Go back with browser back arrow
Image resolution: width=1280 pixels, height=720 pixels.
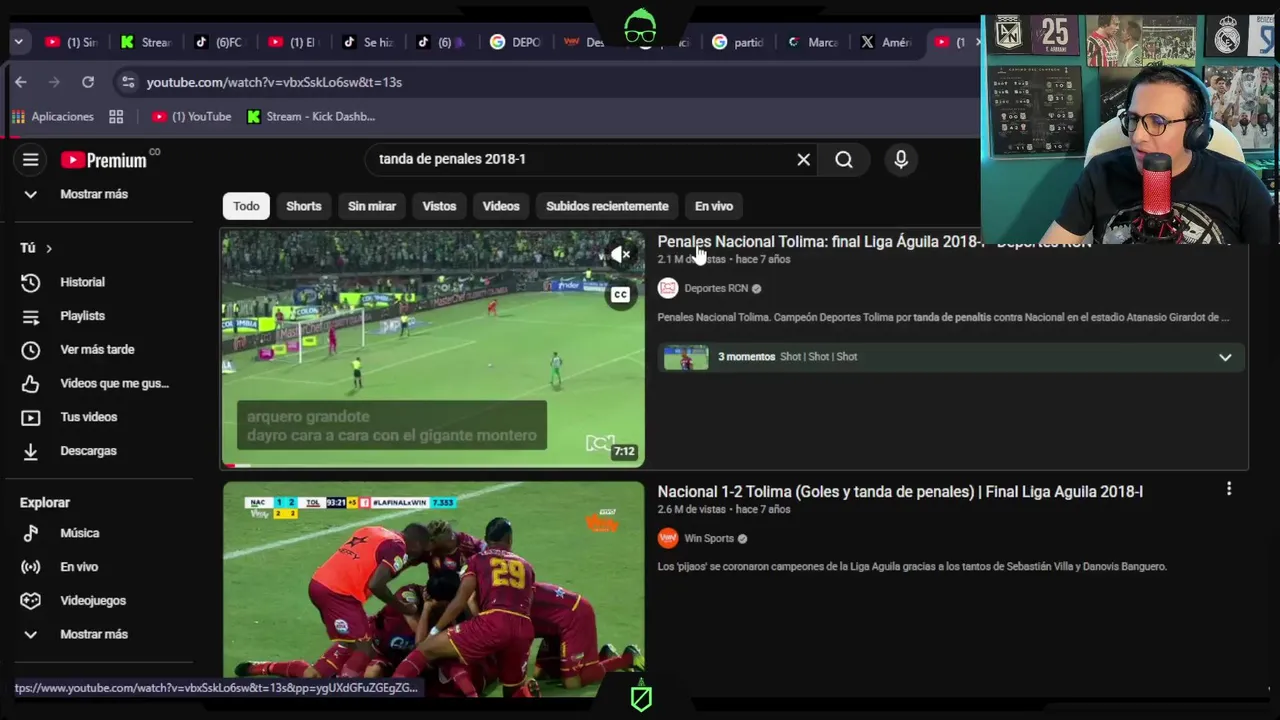(21, 82)
